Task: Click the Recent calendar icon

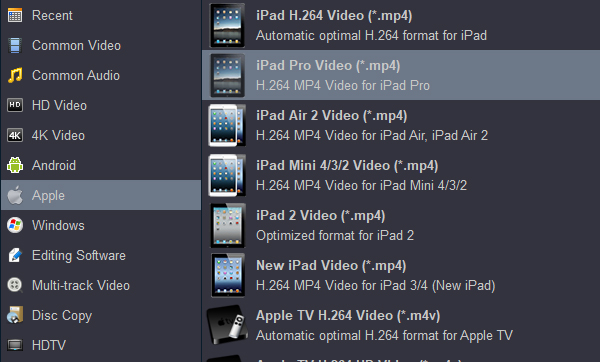Action: [x=15, y=16]
